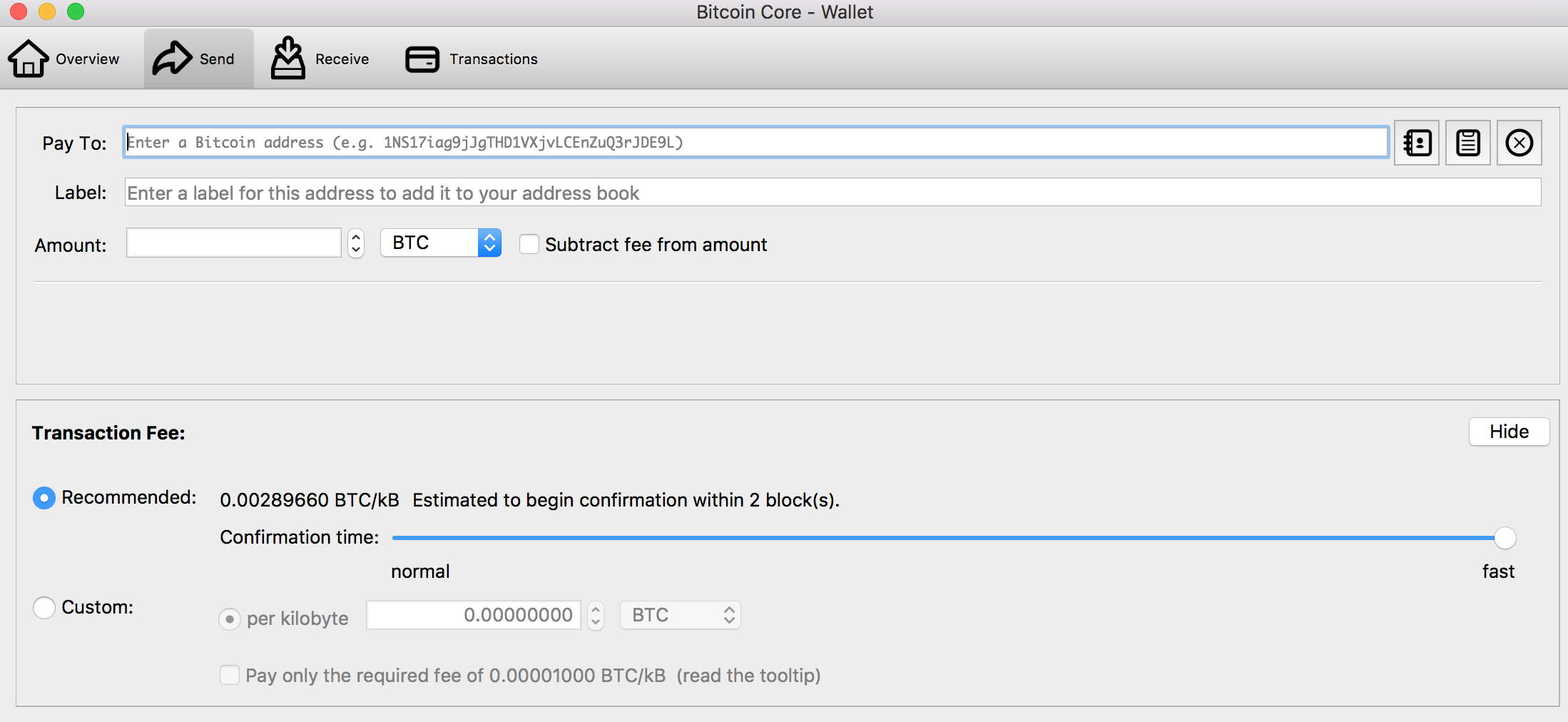Click the Send arrow icon
Viewport: 1568px width, 722px height.
click(x=172, y=59)
